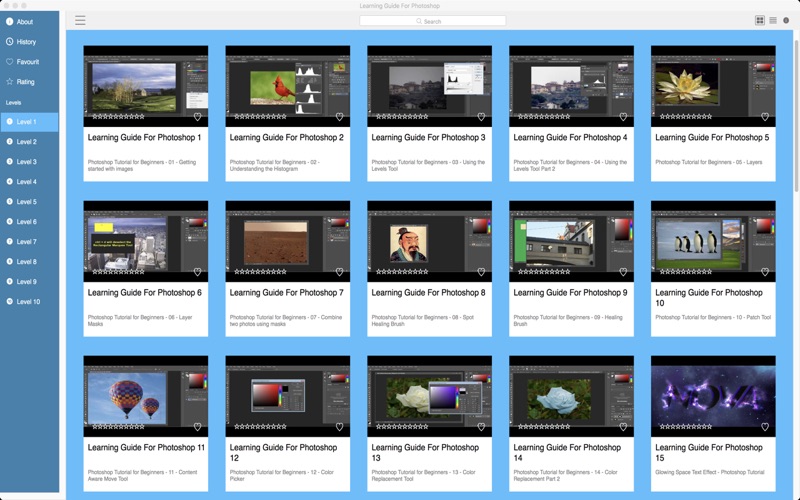Rate Learning Guide For Photoshop 15 stars
This screenshot has height=500, width=800.
tap(686, 427)
